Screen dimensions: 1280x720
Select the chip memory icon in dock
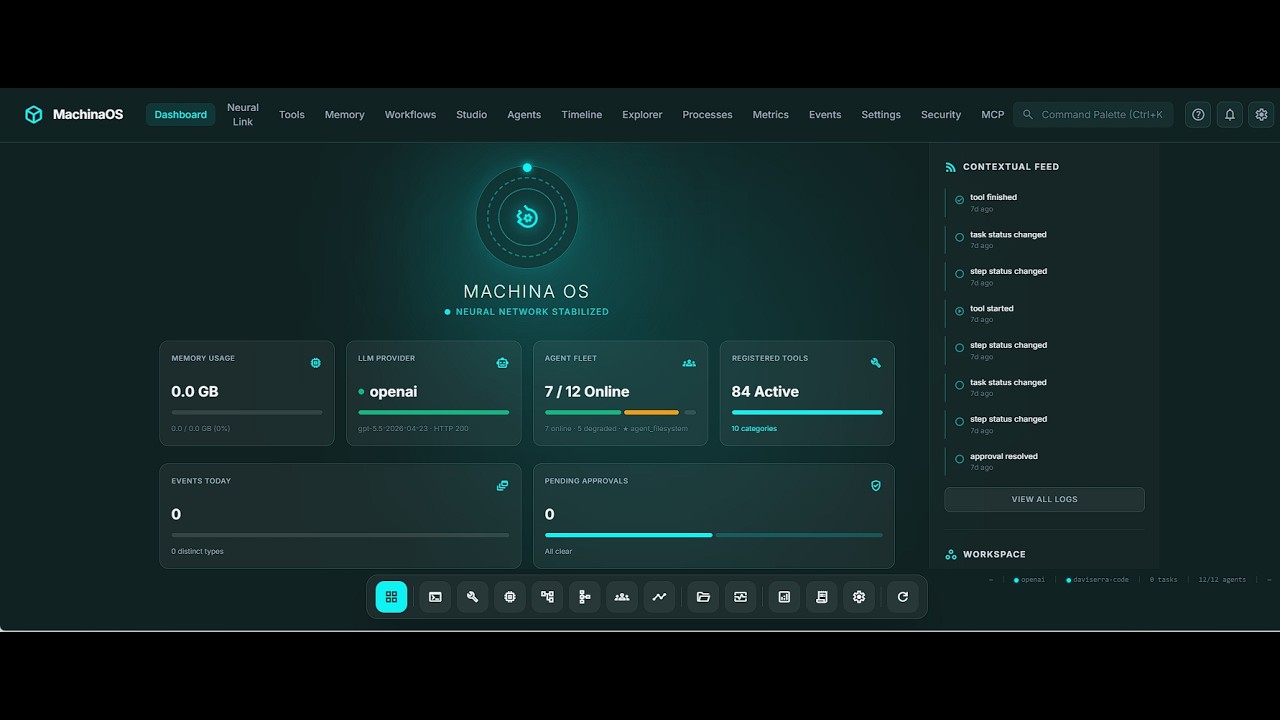[x=510, y=597]
